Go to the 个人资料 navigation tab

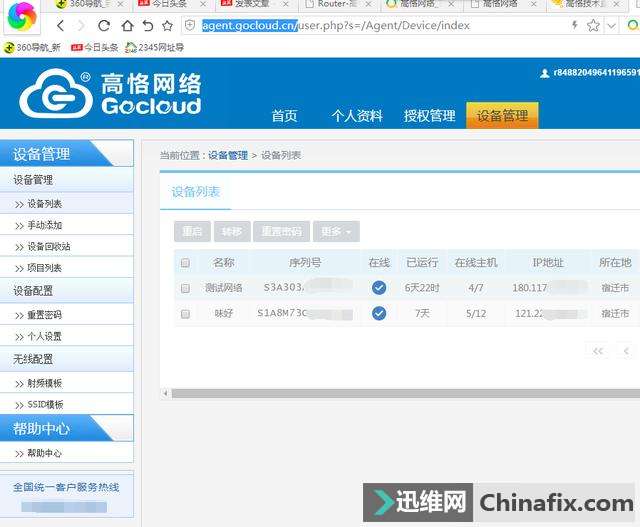click(357, 116)
